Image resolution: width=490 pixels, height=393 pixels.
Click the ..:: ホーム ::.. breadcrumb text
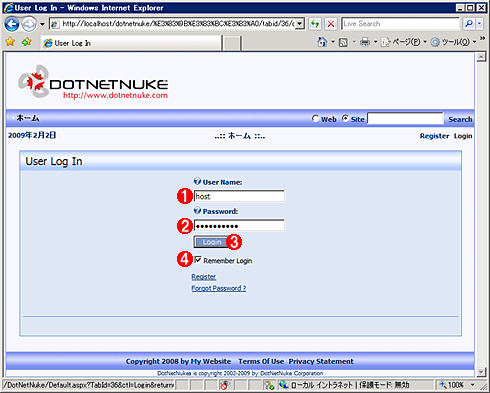pos(240,136)
